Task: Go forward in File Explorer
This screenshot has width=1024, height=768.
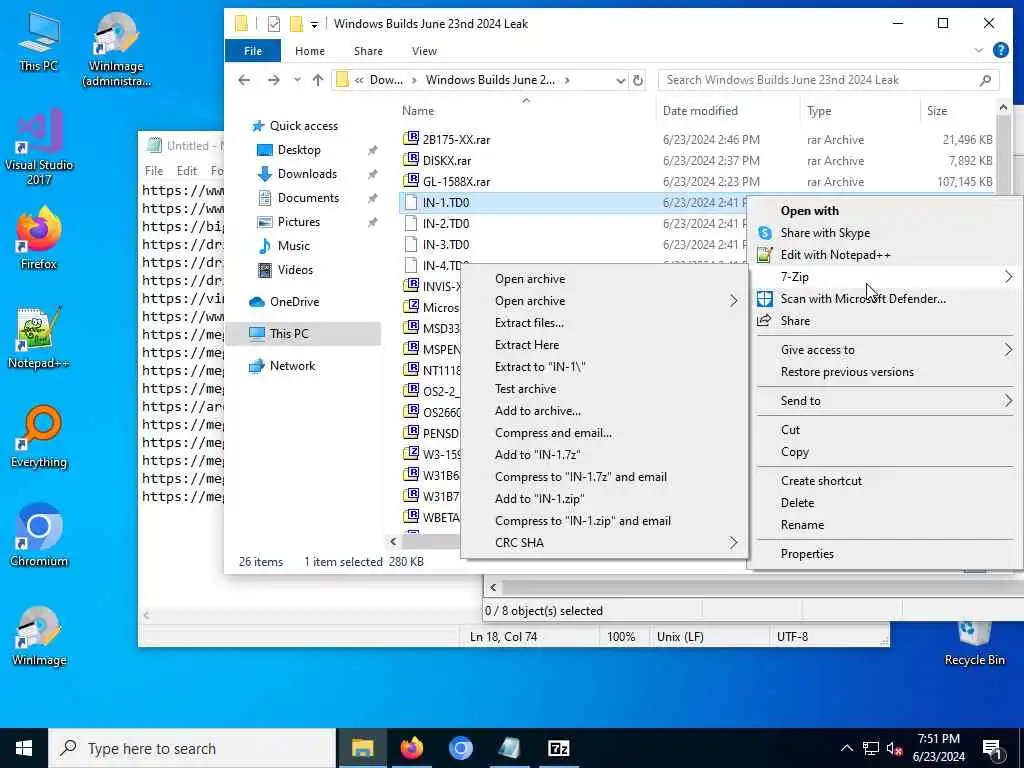Action: coord(274,80)
